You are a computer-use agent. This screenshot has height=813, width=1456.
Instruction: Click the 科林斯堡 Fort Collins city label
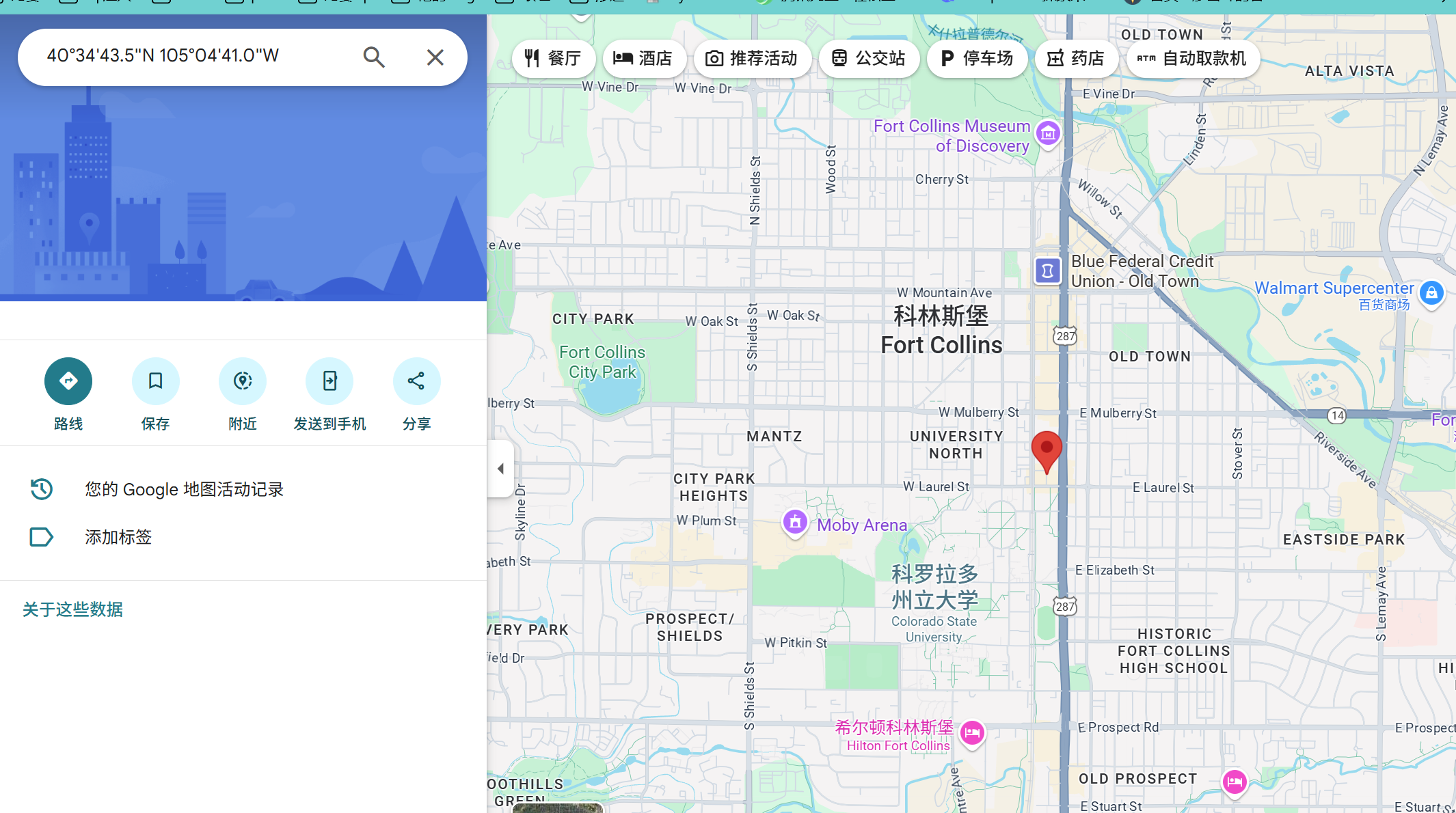941,331
